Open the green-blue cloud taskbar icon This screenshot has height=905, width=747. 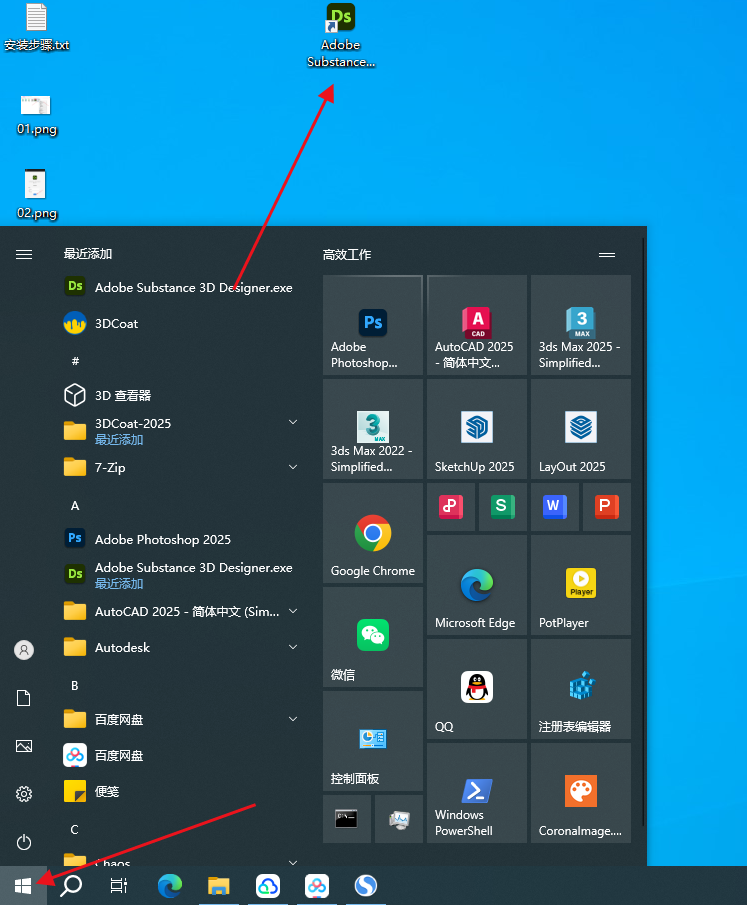(x=268, y=885)
